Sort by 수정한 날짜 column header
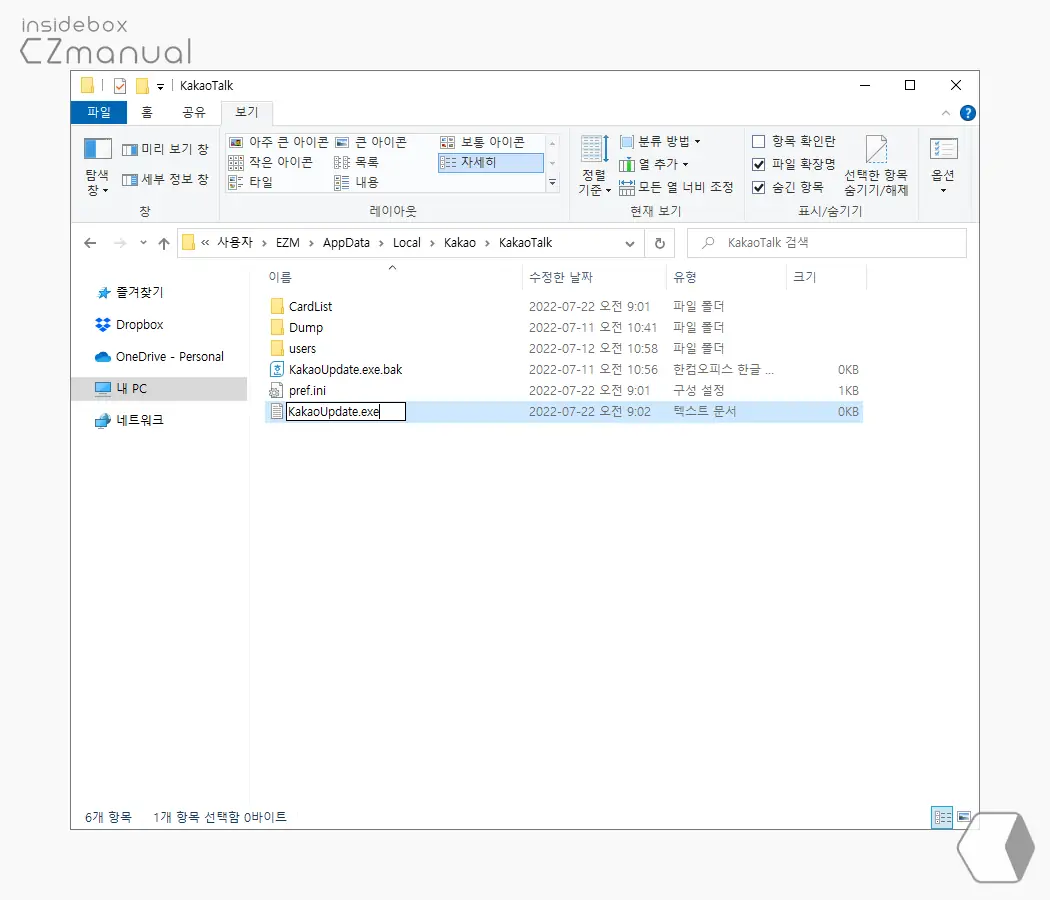 (x=595, y=277)
